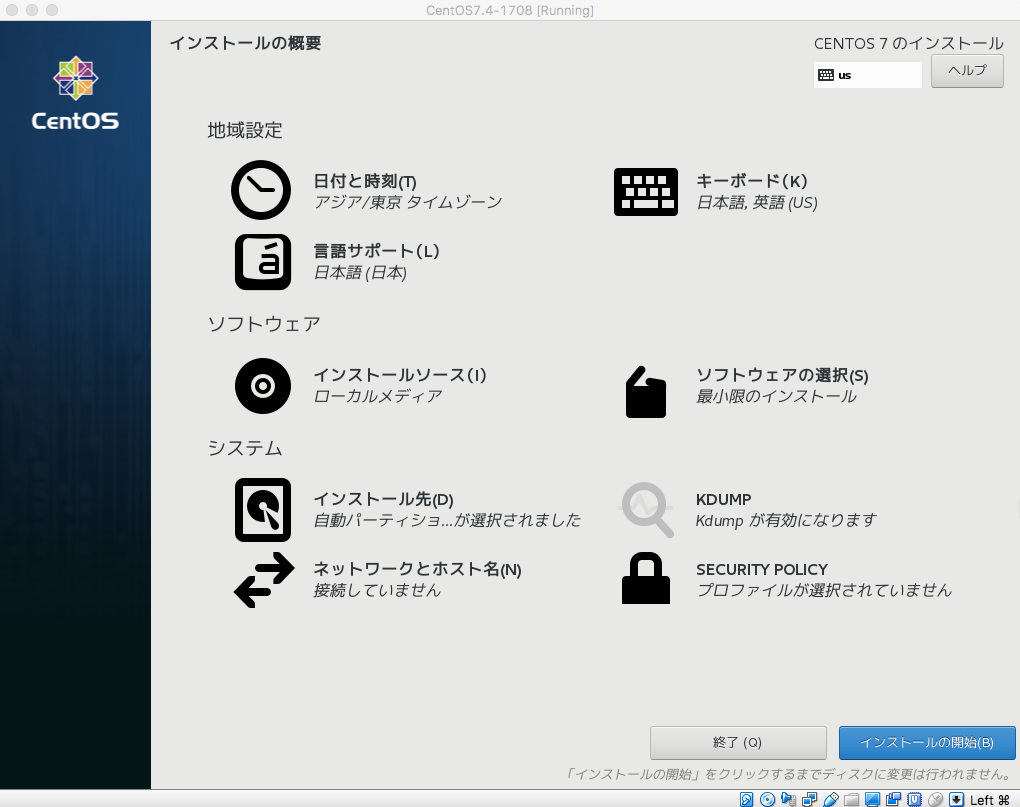This screenshot has height=807, width=1020.
Task: Open the Software Selection icon
Action: [x=645, y=391]
